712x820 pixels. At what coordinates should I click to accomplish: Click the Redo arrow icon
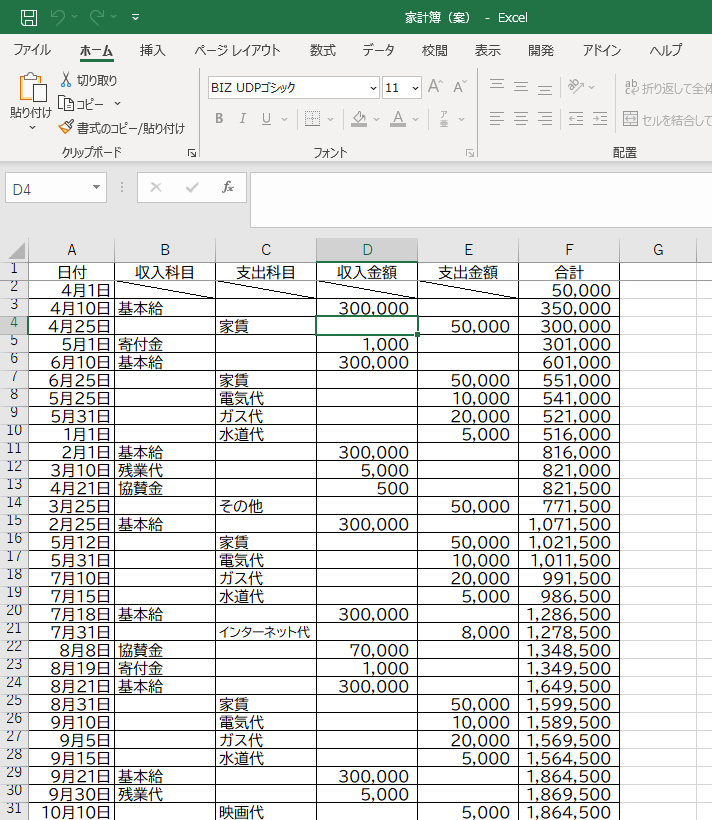click(x=97, y=17)
